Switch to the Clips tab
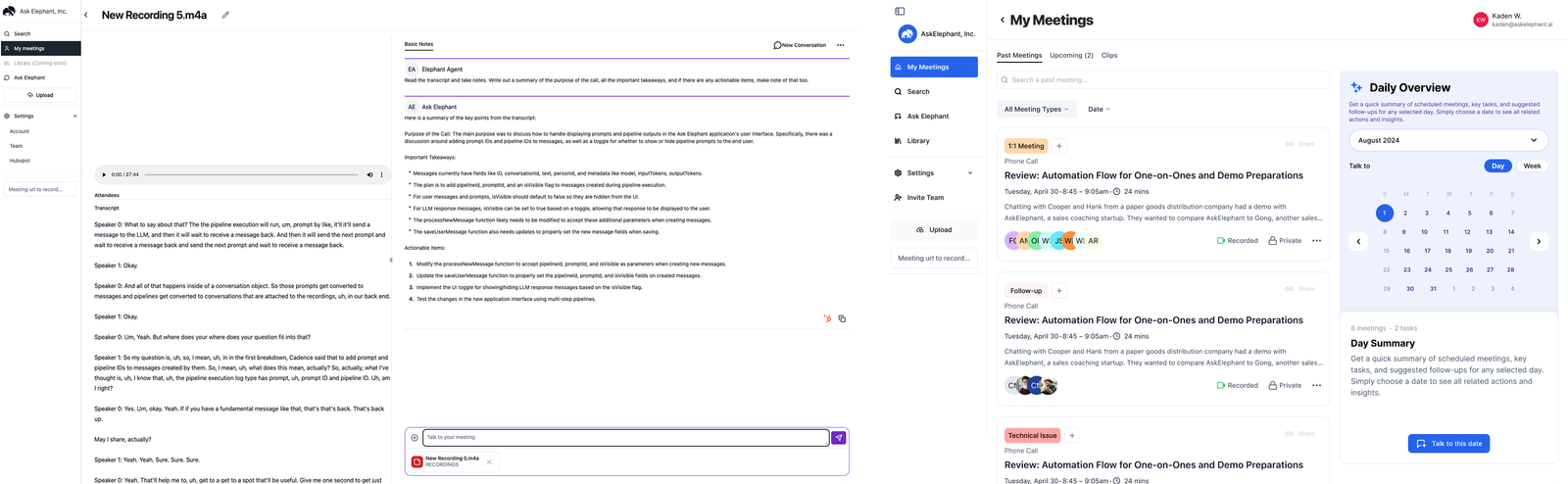The height and width of the screenshot is (484, 1568). [x=1109, y=56]
